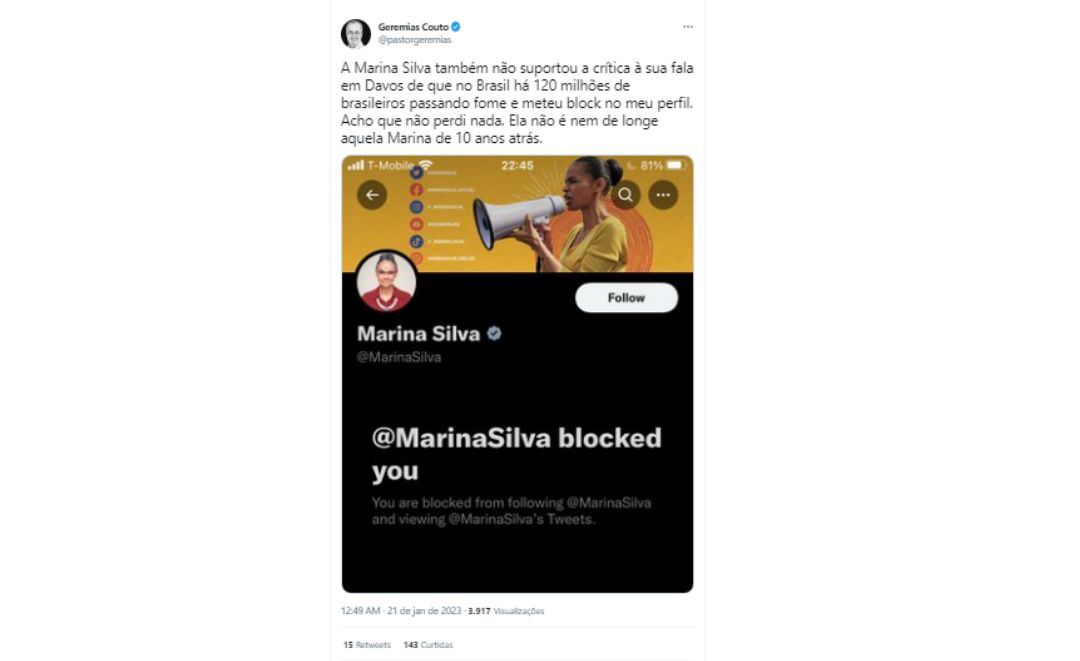
Task: Click the TikTok icon in the banner social list
Action: pyautogui.click(x=417, y=242)
